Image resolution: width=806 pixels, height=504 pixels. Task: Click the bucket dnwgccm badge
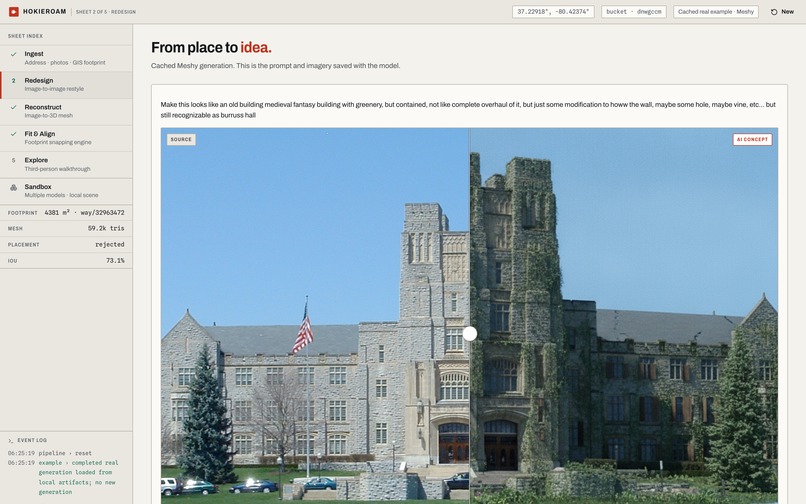pos(634,12)
